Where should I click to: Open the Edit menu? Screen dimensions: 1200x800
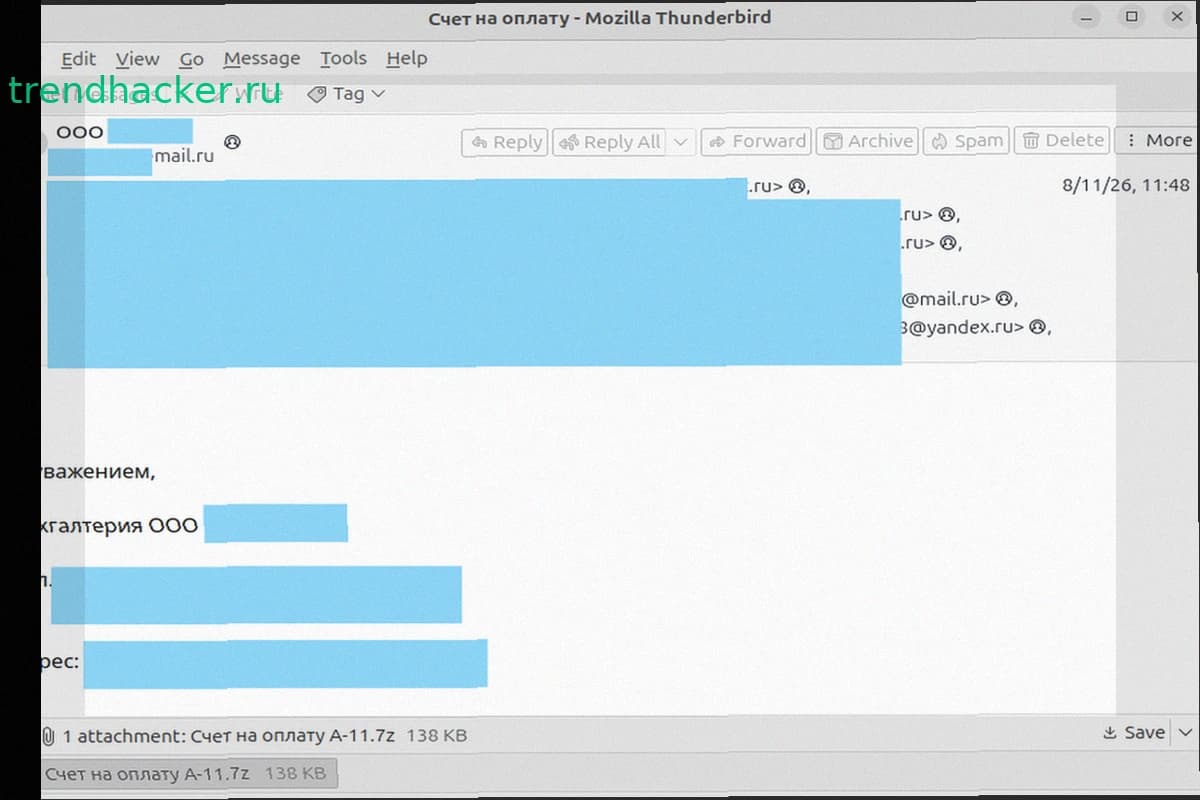click(x=78, y=59)
